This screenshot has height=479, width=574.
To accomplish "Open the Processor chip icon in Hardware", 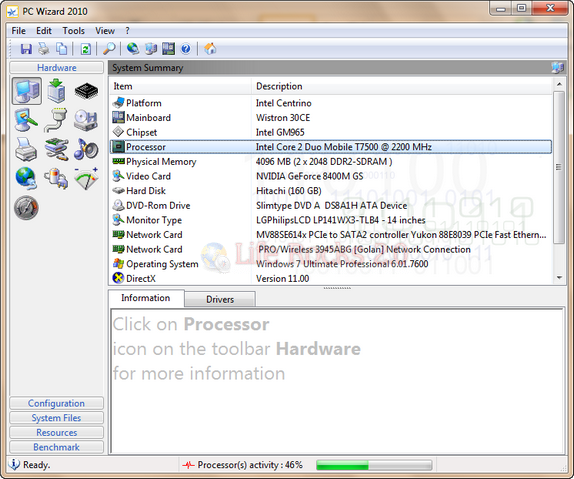I will pos(86,91).
